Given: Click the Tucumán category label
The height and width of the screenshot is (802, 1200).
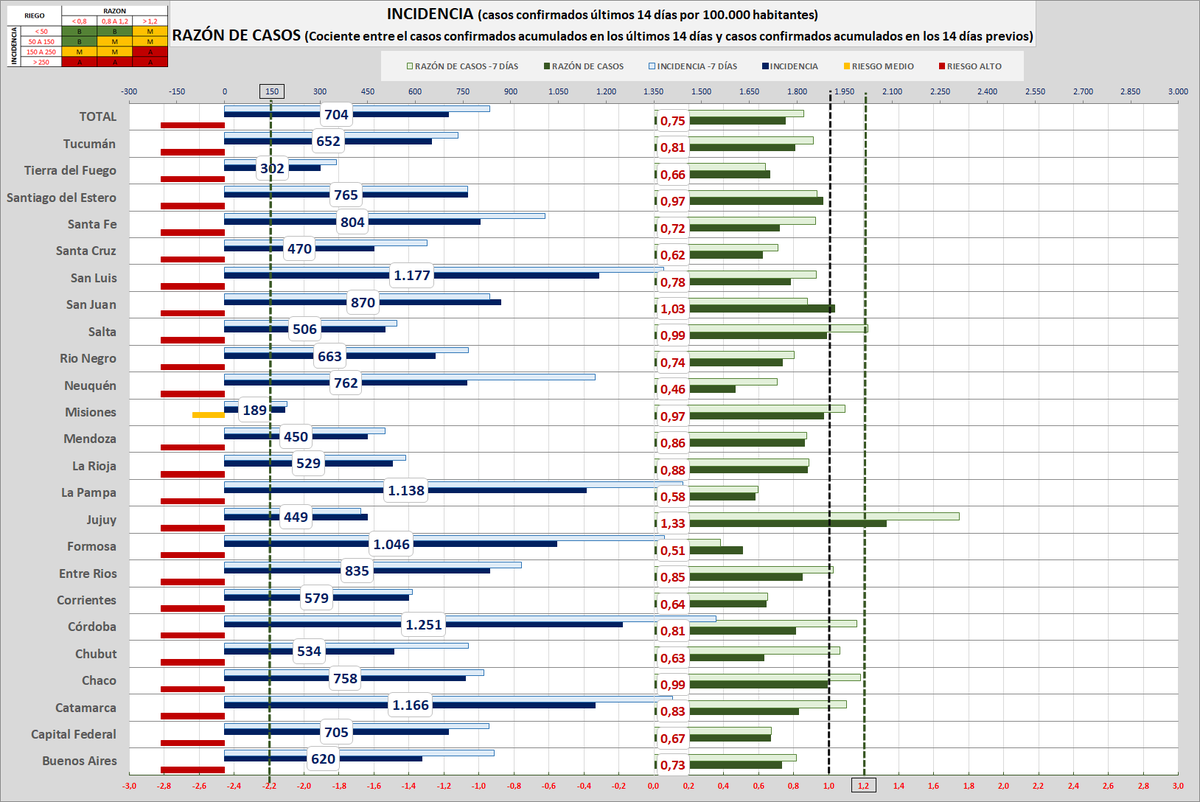Looking at the screenshot, I should tap(90, 143).
